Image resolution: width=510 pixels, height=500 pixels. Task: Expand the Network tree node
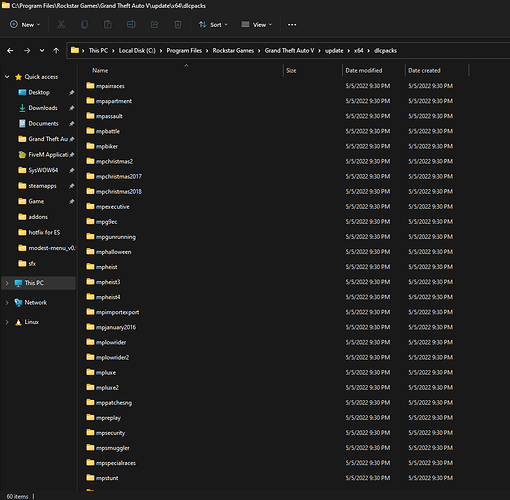click(7, 303)
